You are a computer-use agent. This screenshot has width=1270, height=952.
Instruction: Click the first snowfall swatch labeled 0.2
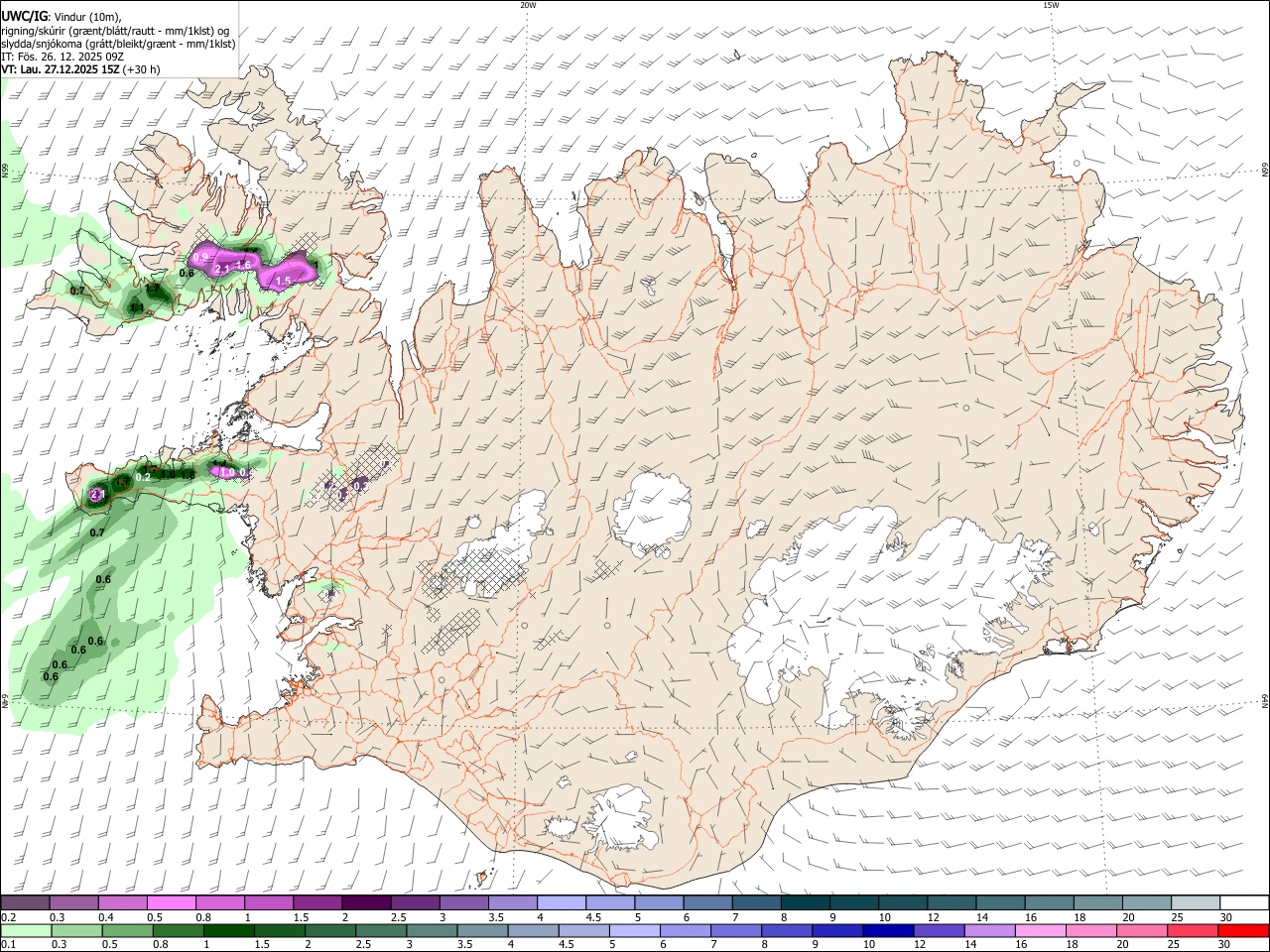pyautogui.click(x=25, y=902)
